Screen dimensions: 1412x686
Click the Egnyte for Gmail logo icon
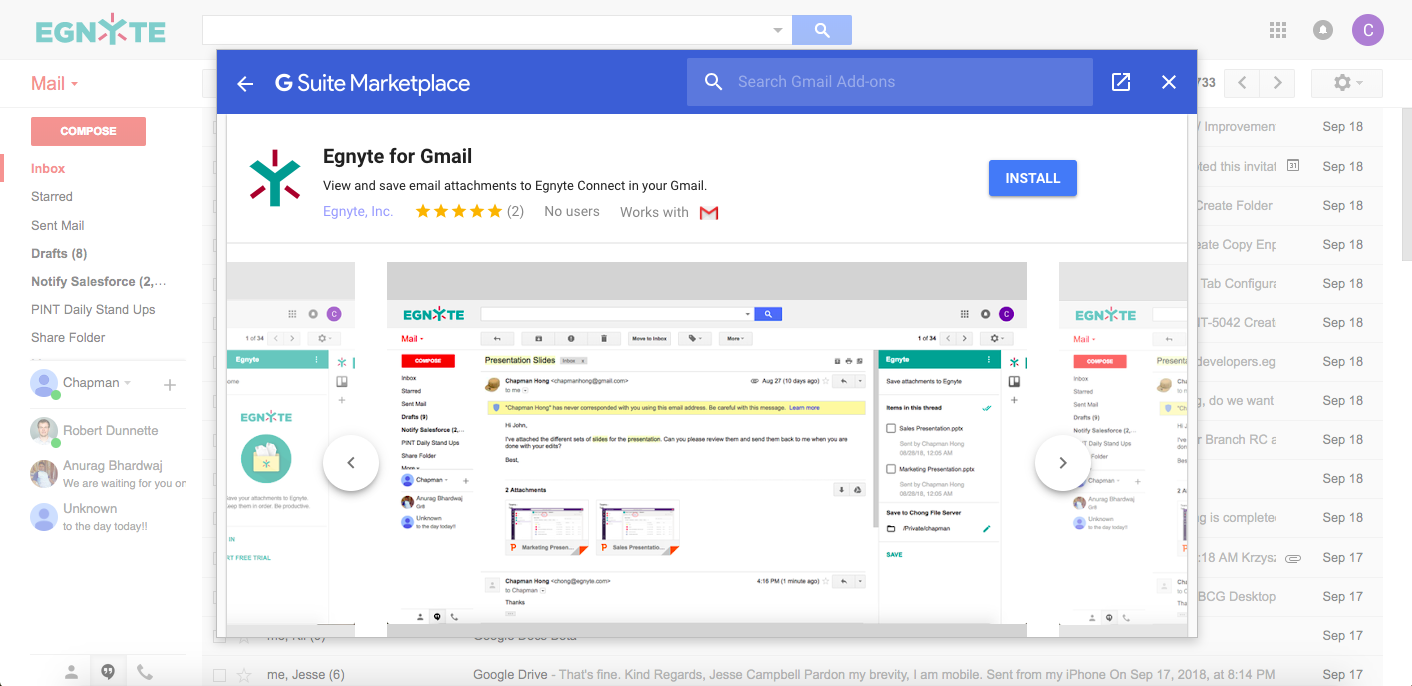pyautogui.click(x=274, y=179)
